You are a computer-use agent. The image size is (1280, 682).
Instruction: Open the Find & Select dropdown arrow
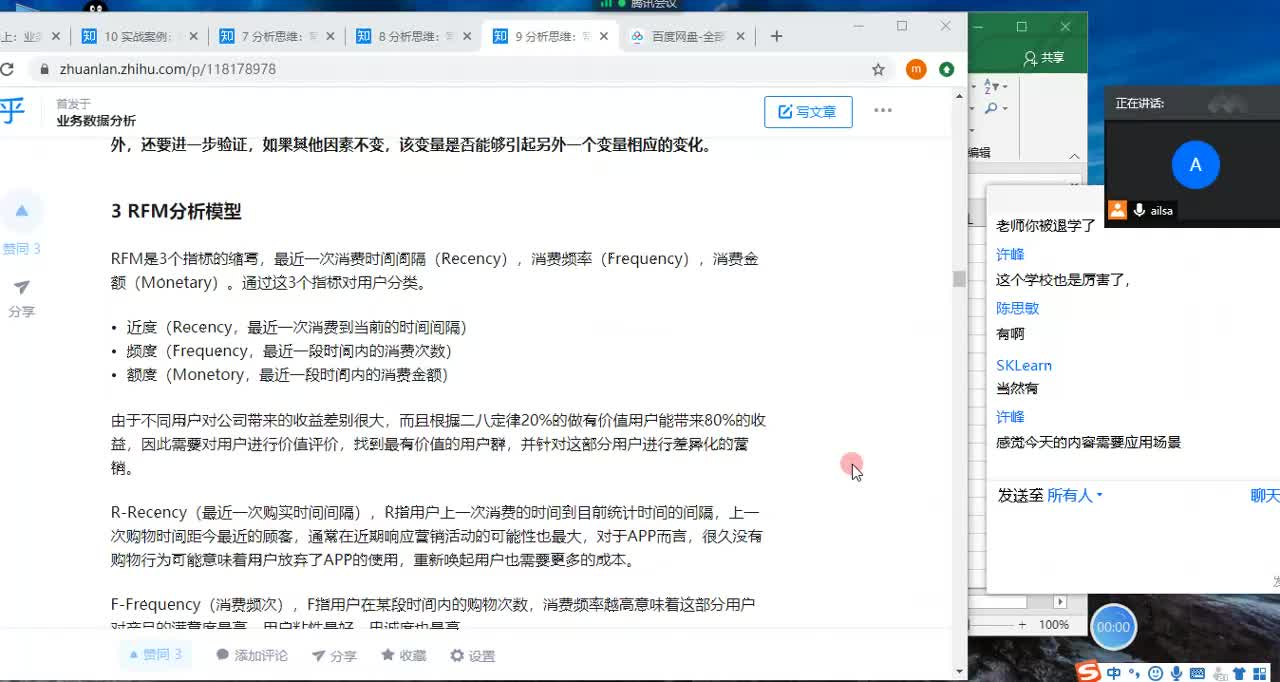coord(1006,109)
